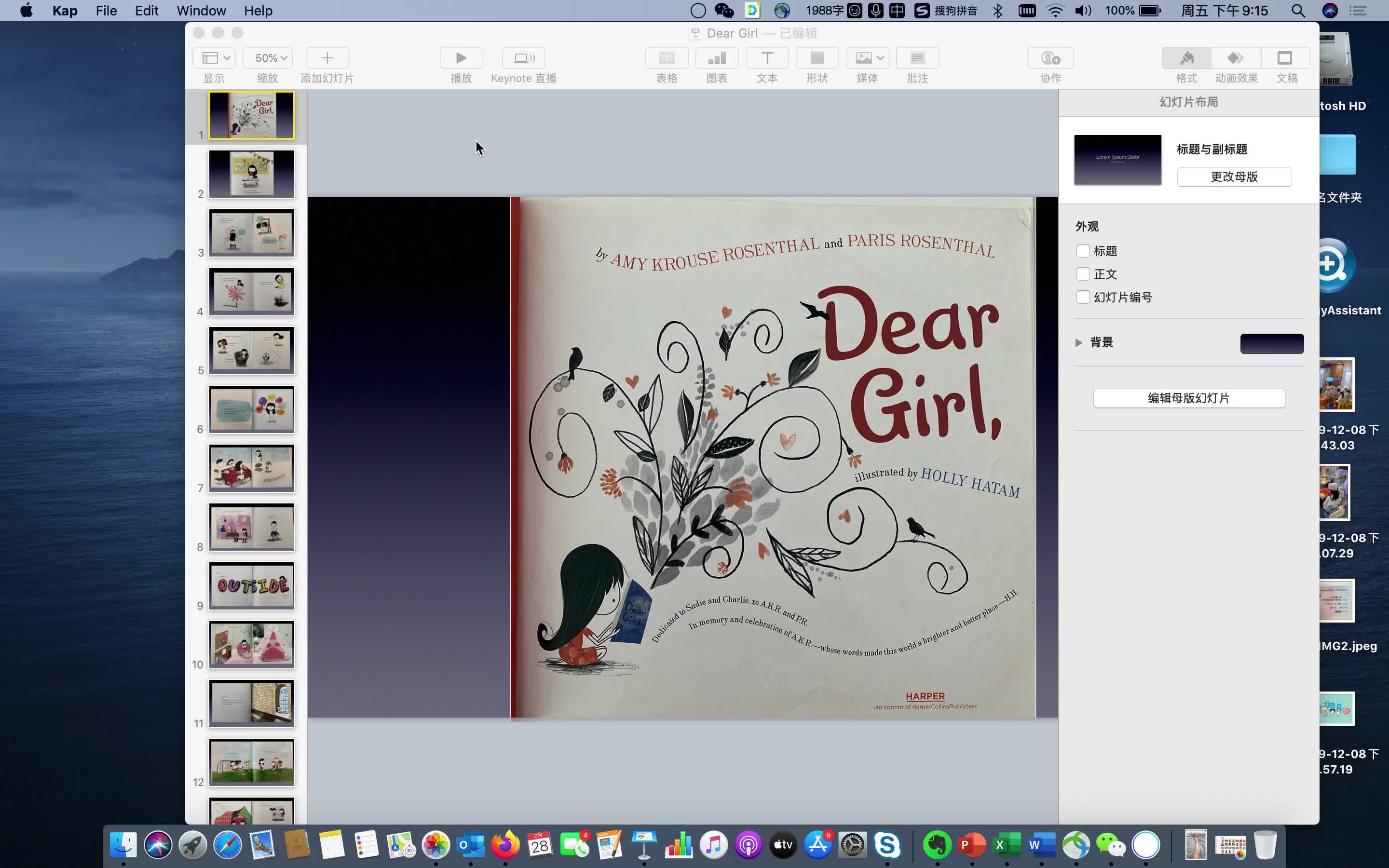Insert a table with the 表格 icon
Viewport: 1389px width, 868px height.
(x=667, y=58)
